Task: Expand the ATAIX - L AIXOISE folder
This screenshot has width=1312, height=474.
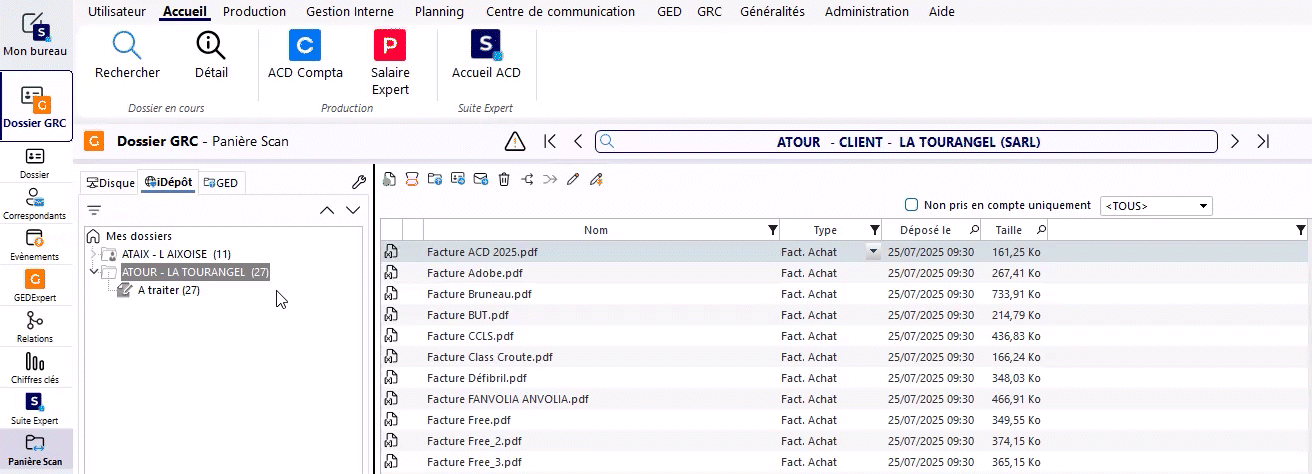Action: (94, 254)
